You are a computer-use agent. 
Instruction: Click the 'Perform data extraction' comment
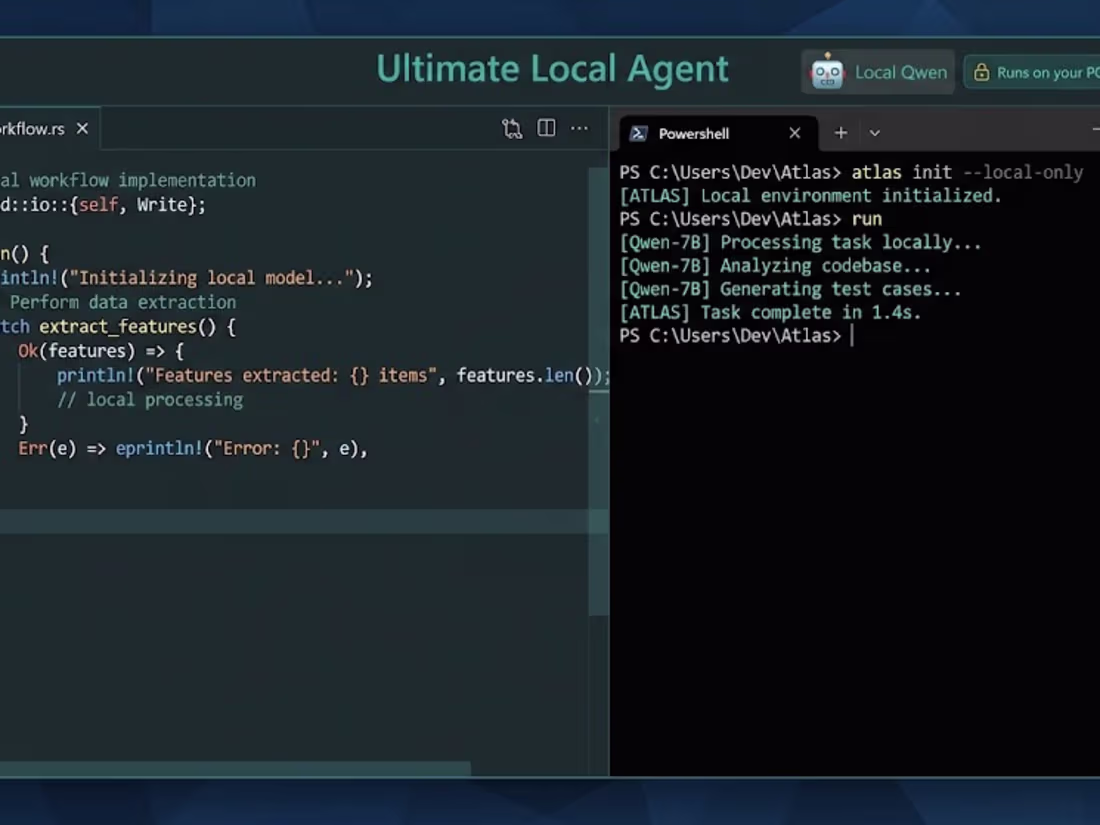[123, 302]
